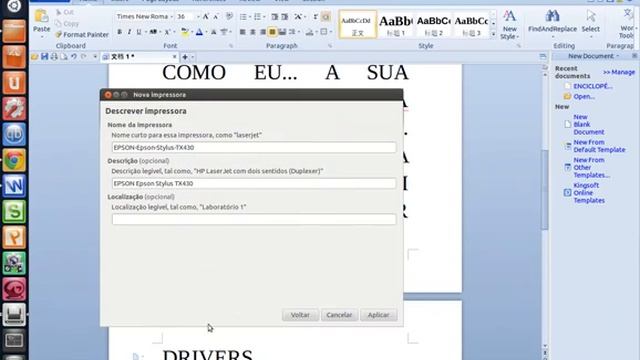The height and width of the screenshot is (360, 640).
Task: Click the Kingsoft Presentation P icon in dock
Action: [14, 237]
